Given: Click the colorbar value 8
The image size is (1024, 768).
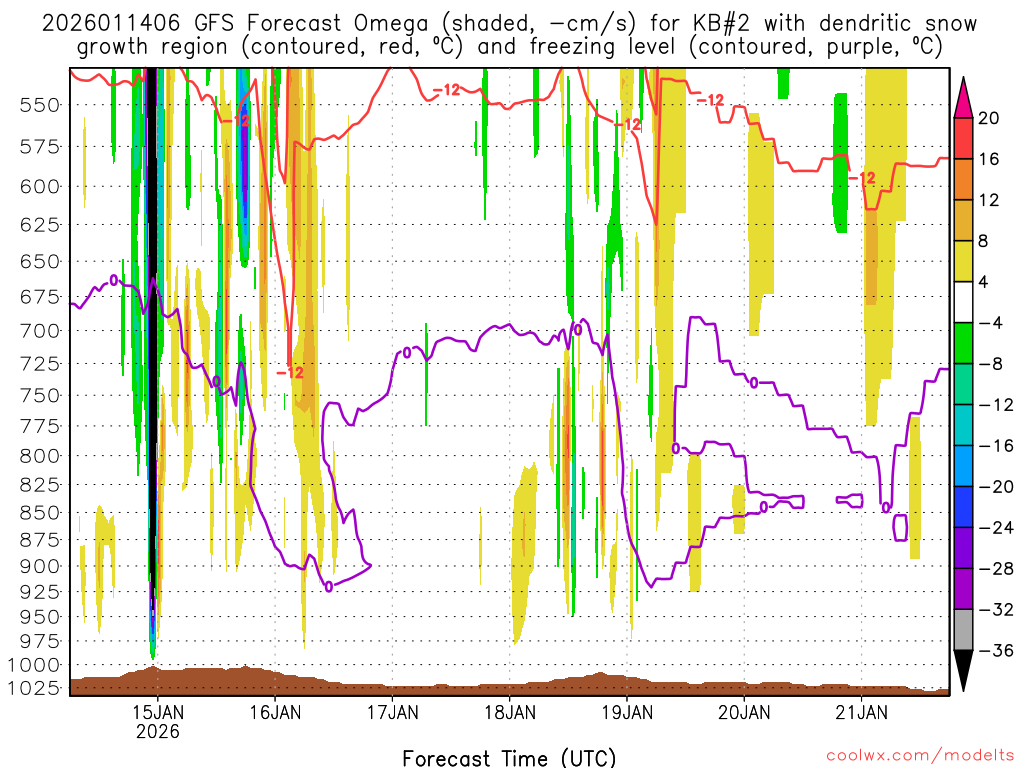Looking at the screenshot, I should [984, 242].
